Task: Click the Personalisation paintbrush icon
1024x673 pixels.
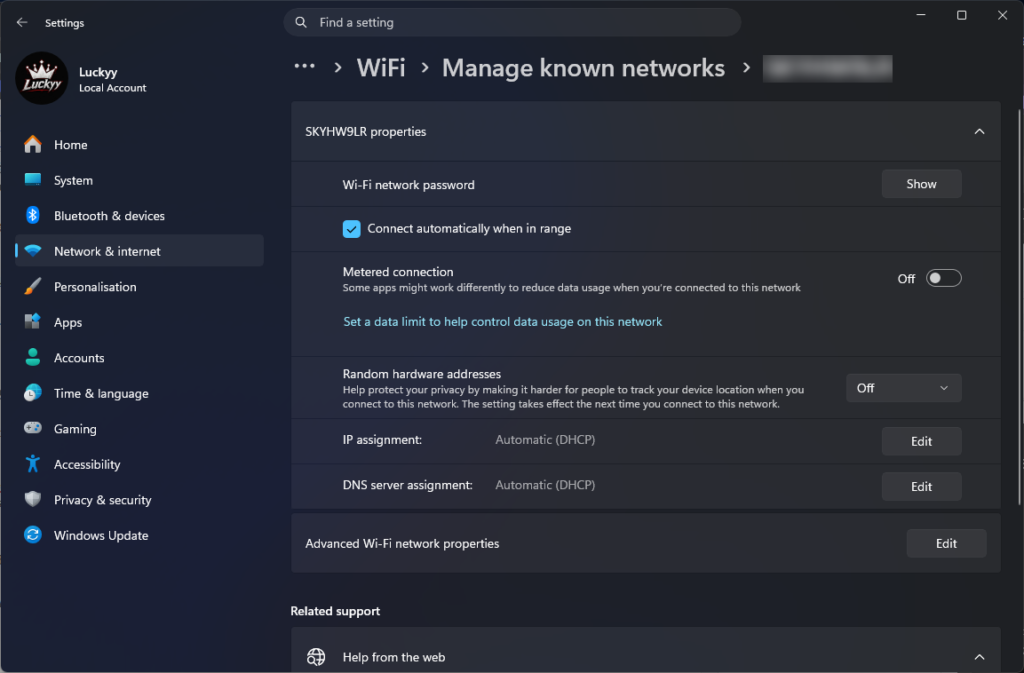Action: (x=33, y=287)
